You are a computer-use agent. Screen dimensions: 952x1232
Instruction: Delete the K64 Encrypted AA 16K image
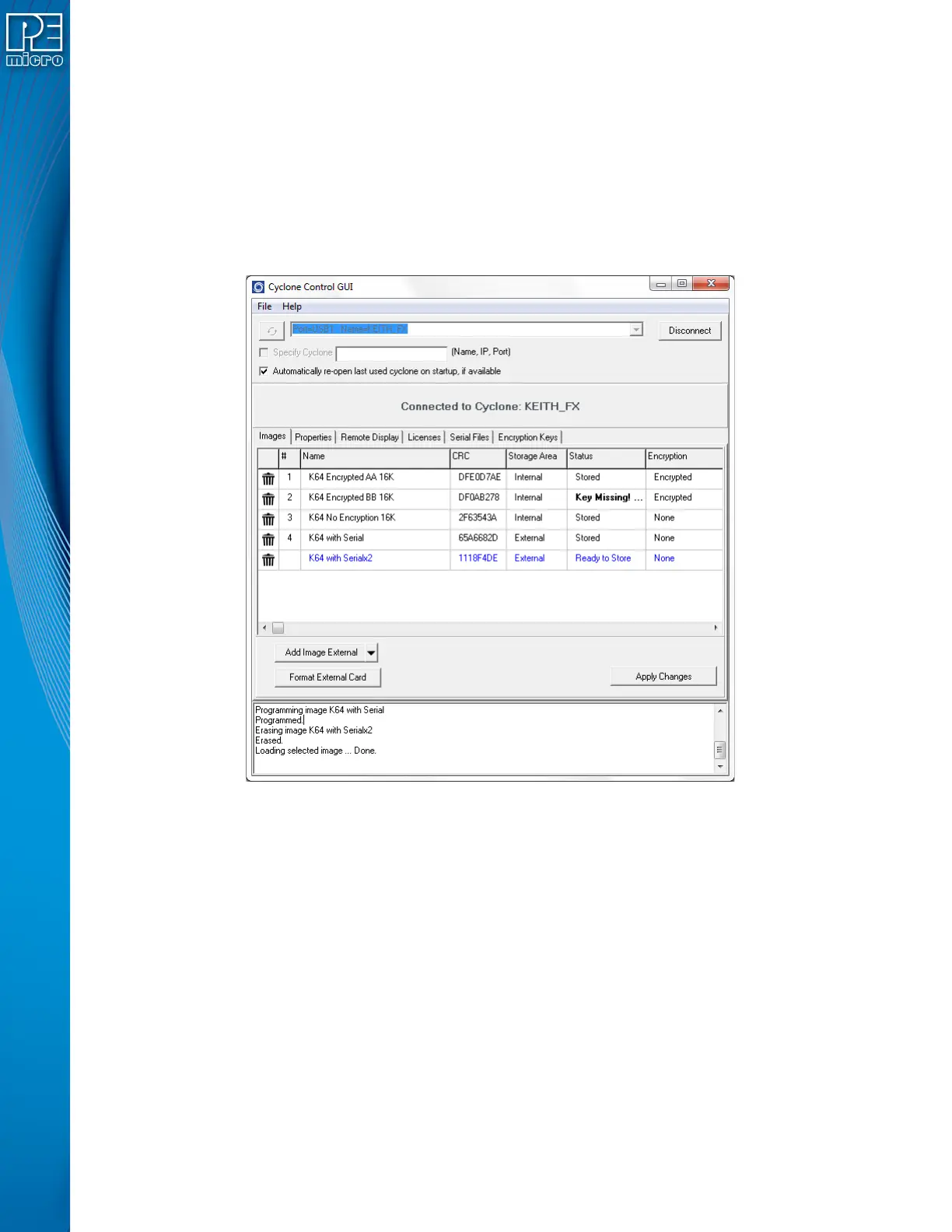(x=268, y=478)
